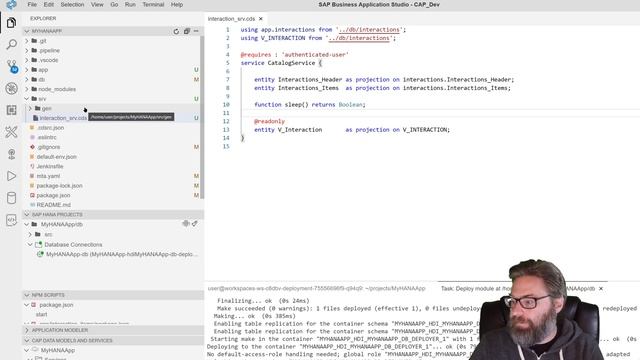Open the Run Configurations play icon
Viewport: 640px width, 360px height.
click(x=11, y=176)
